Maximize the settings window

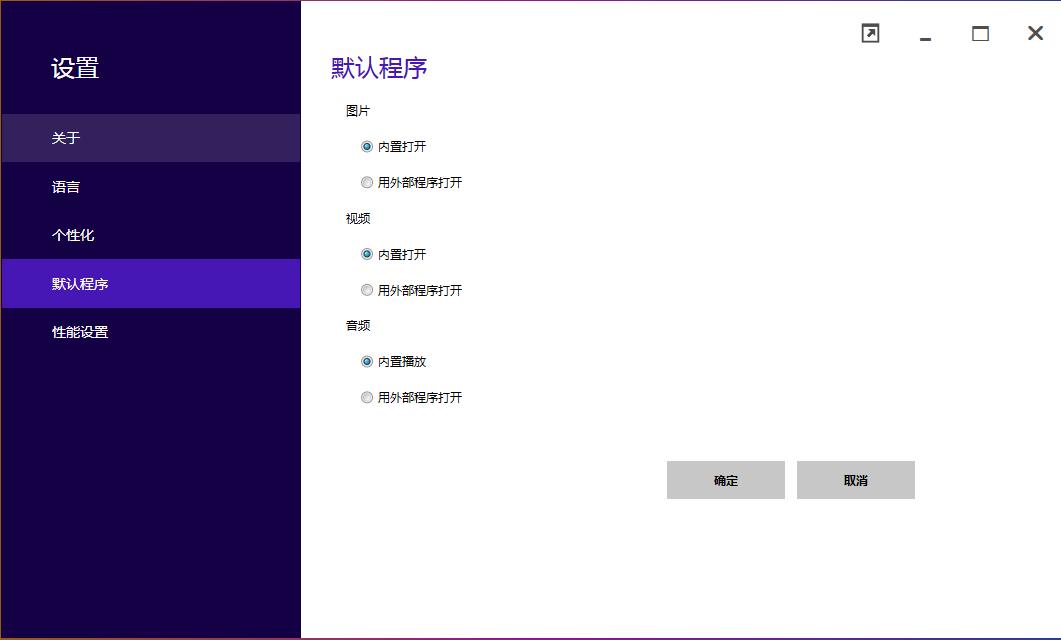tap(980, 33)
